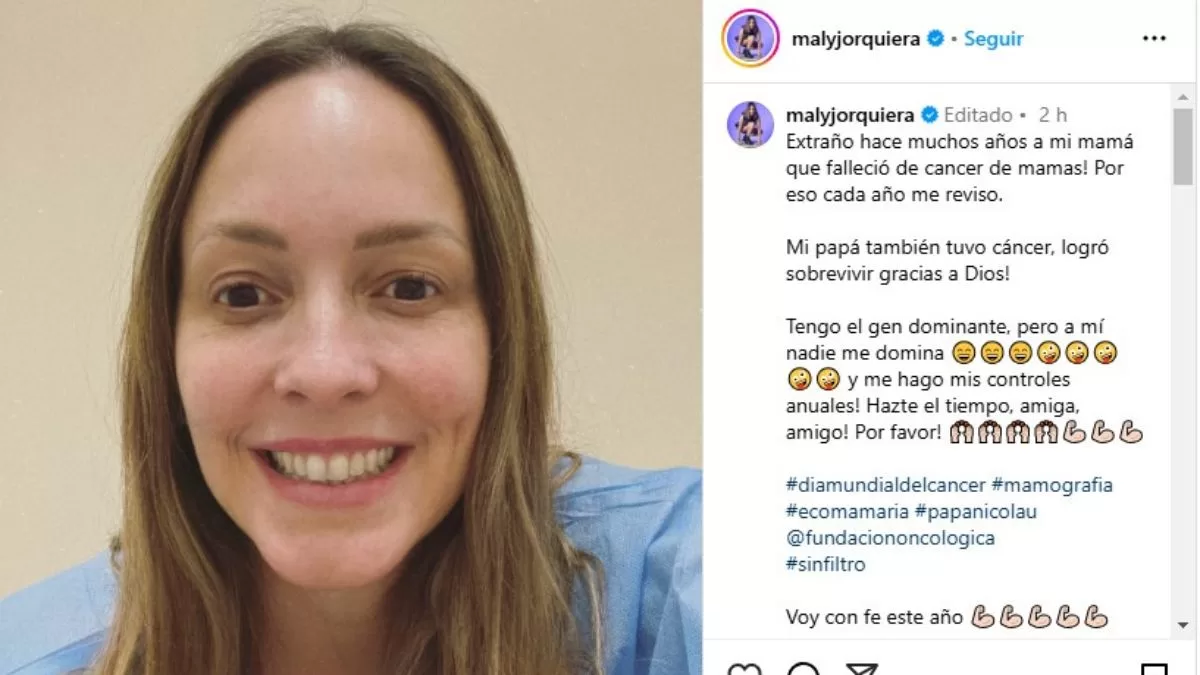This screenshot has width=1200, height=675.
Task: Open malyjorquiera username link in caption
Action: (850, 115)
